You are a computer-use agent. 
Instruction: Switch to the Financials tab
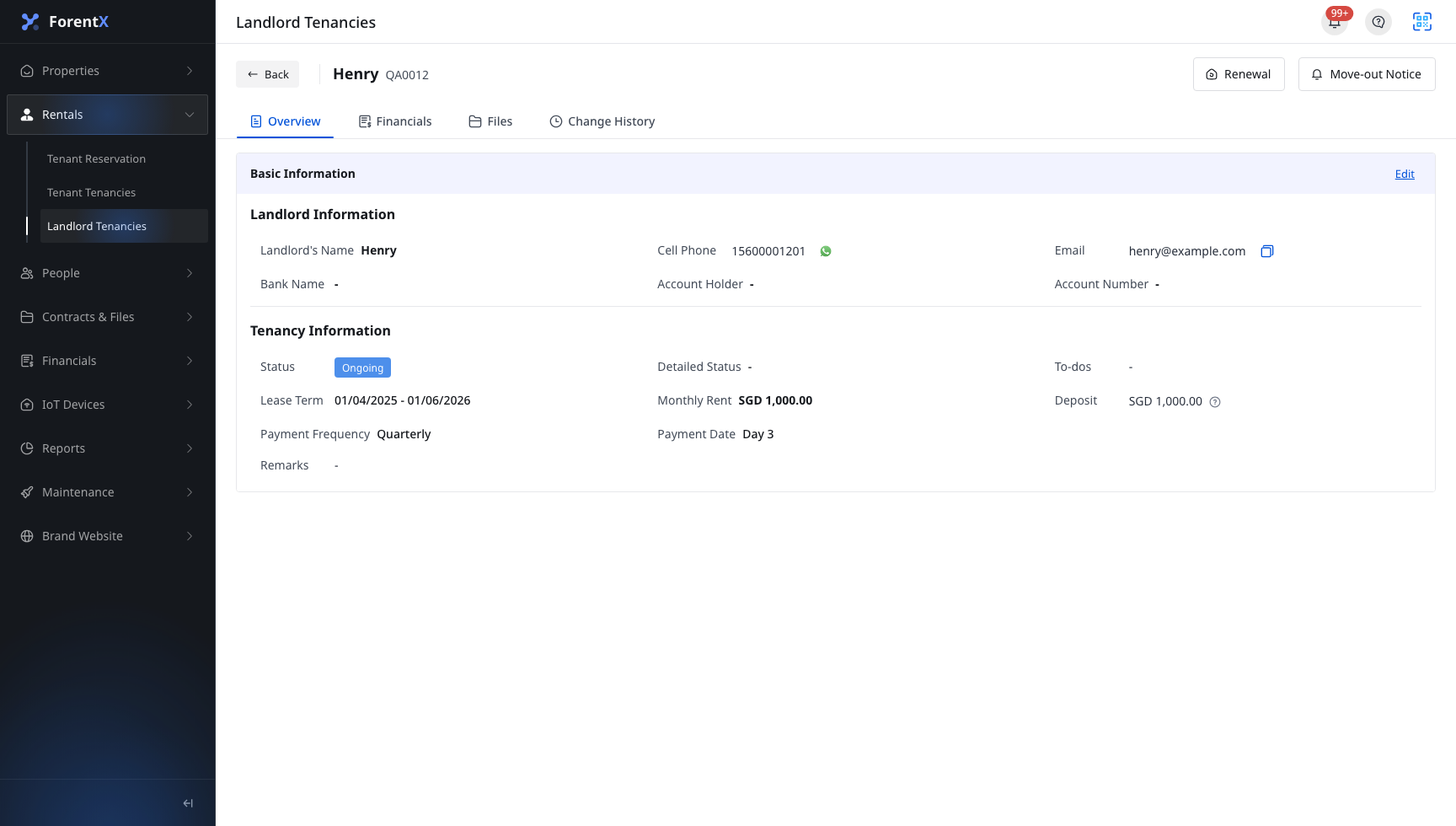(x=395, y=121)
